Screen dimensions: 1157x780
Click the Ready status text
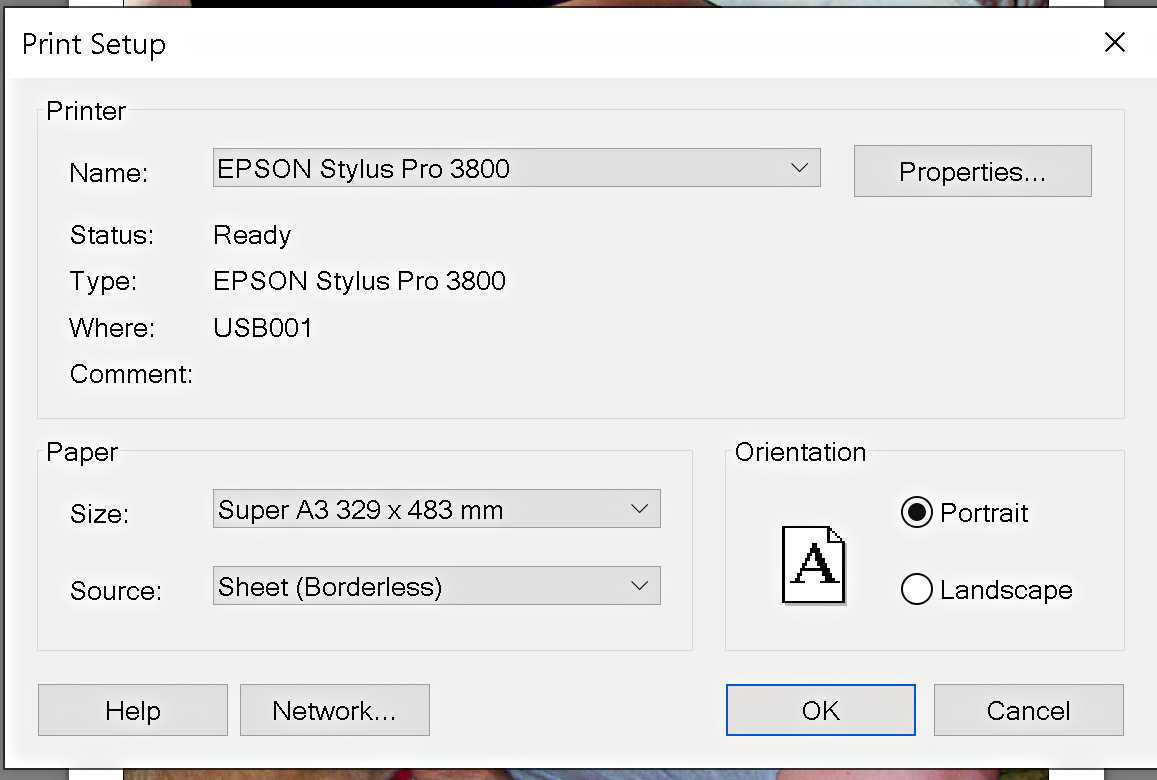[x=252, y=235]
